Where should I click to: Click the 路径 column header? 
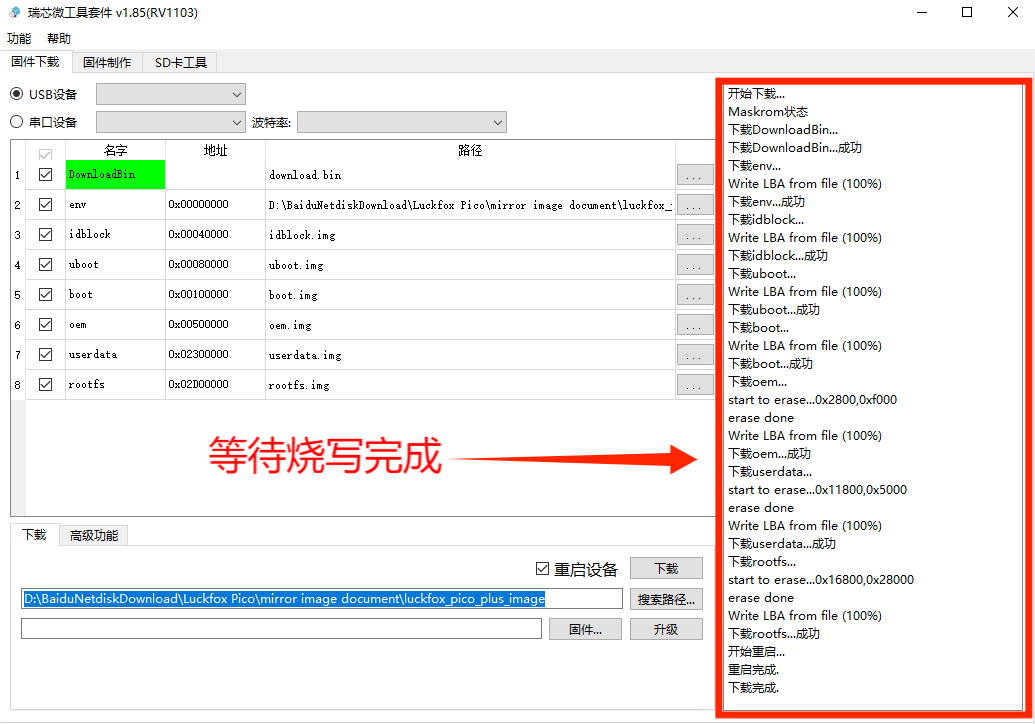pyautogui.click(x=470, y=150)
